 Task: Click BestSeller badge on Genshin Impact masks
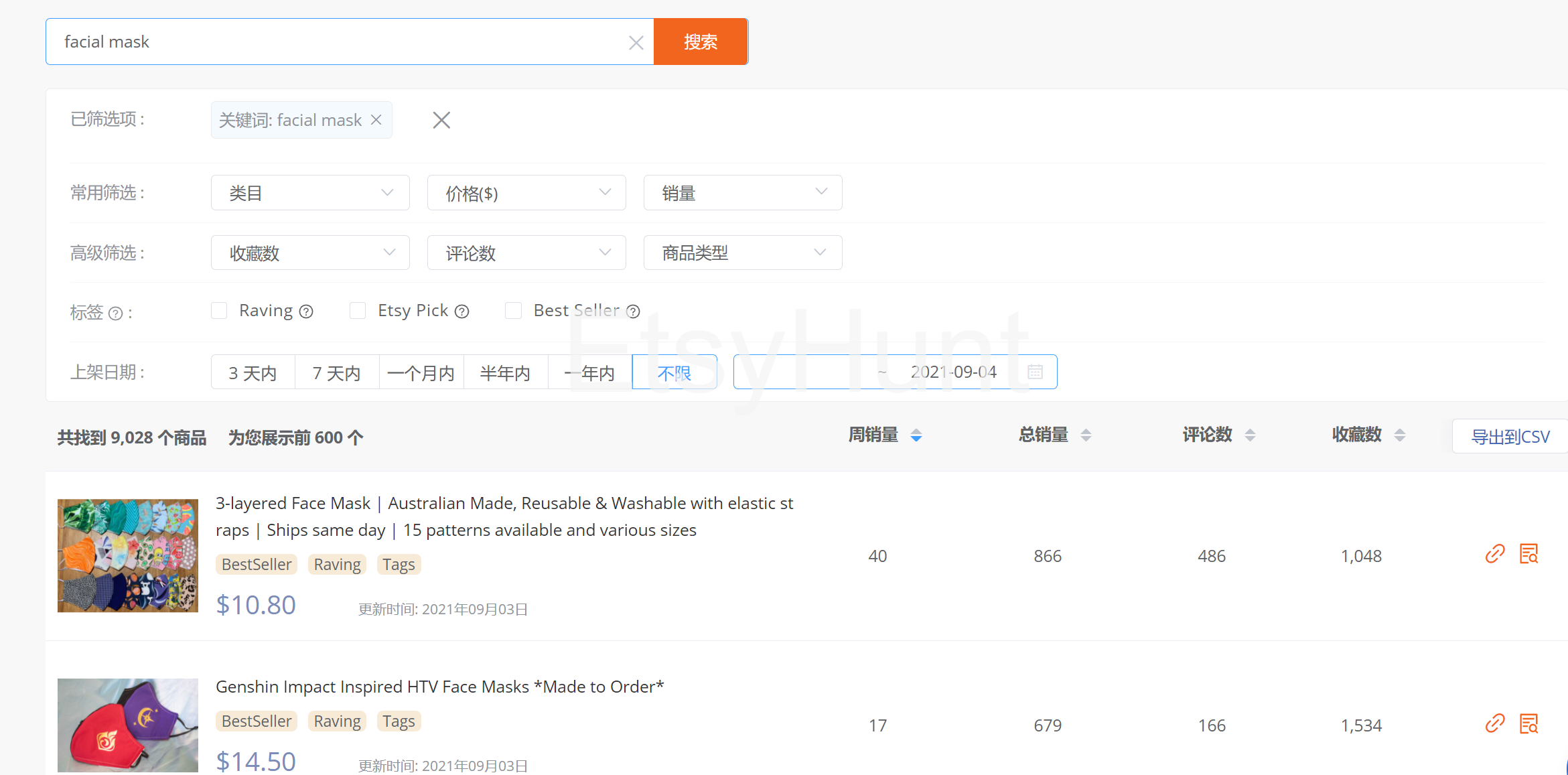coord(257,721)
